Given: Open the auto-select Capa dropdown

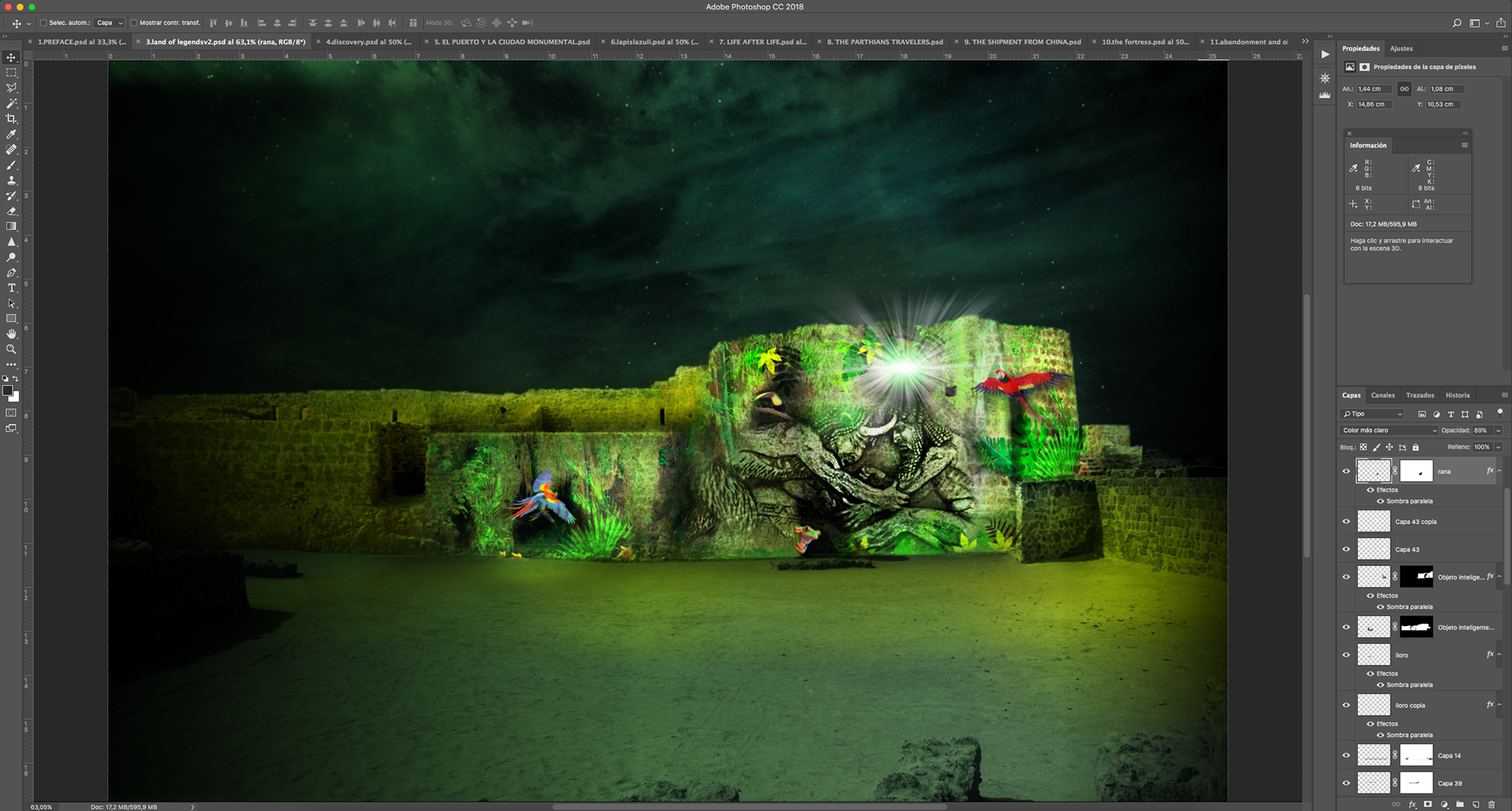Looking at the screenshot, I should pos(109,23).
